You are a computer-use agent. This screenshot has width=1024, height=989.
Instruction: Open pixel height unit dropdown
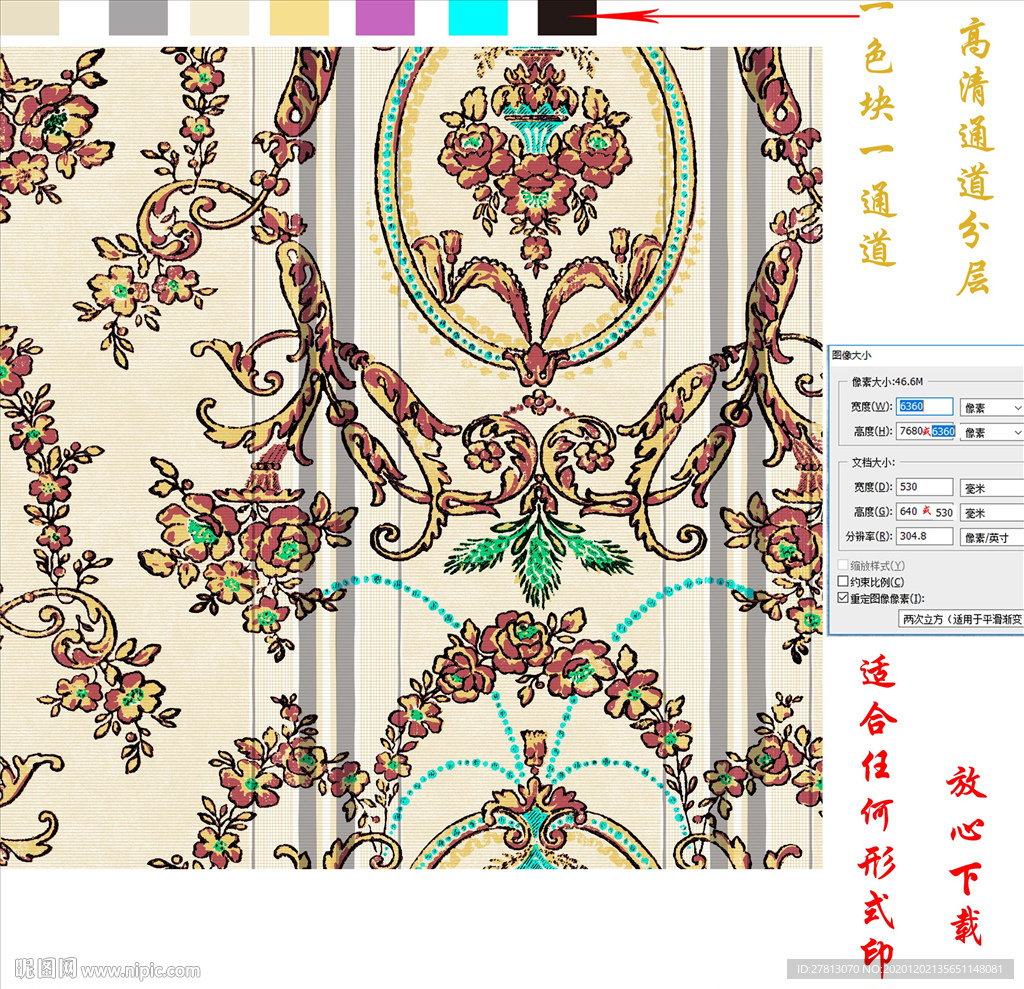(x=991, y=432)
